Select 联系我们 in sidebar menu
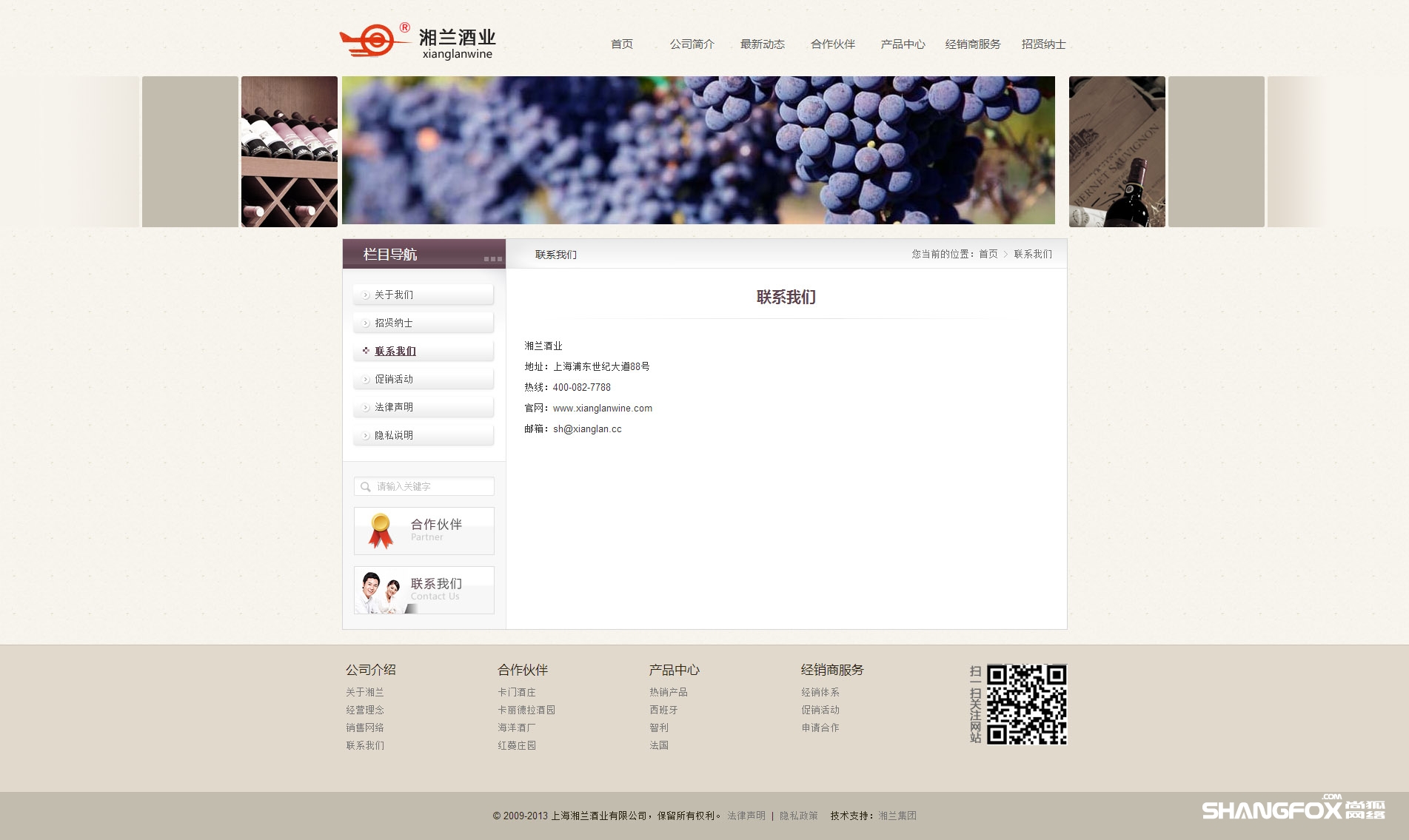This screenshot has height=840, width=1409. [x=424, y=351]
